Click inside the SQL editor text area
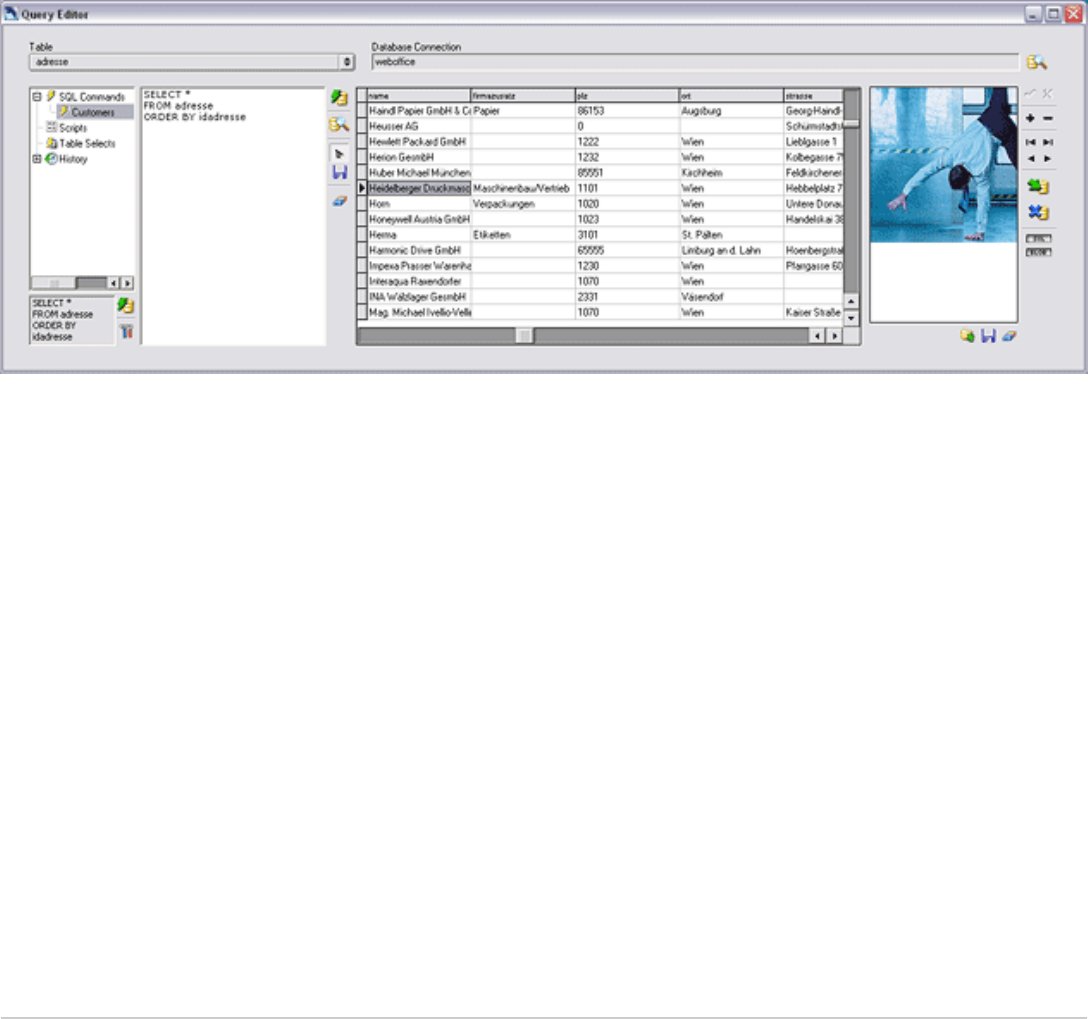The width and height of the screenshot is (1088, 1019). tap(233, 216)
